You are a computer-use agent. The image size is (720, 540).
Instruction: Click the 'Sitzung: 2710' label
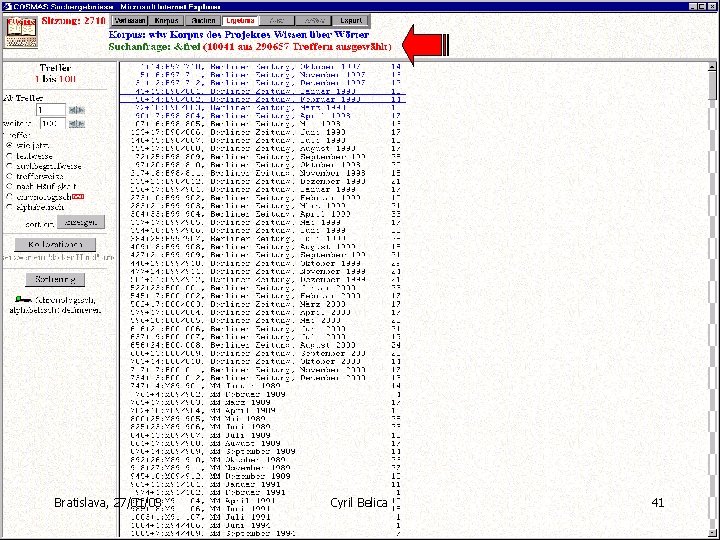tap(73, 21)
